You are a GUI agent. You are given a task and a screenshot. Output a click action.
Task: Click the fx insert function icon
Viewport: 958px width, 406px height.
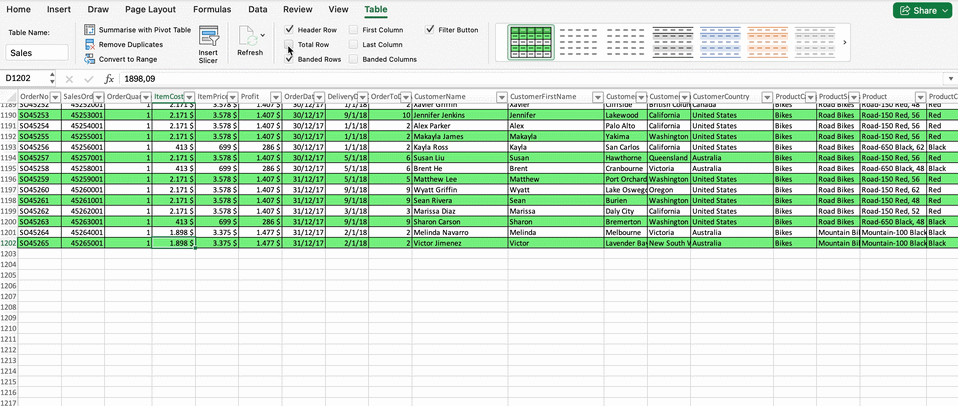pos(109,79)
